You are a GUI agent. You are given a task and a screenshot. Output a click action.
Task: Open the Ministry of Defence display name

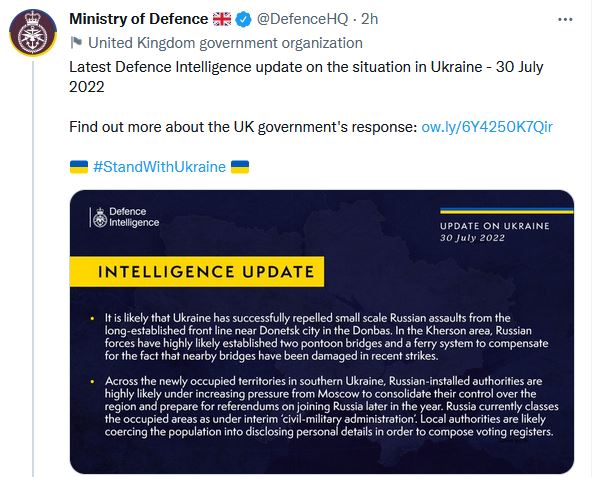(139, 20)
